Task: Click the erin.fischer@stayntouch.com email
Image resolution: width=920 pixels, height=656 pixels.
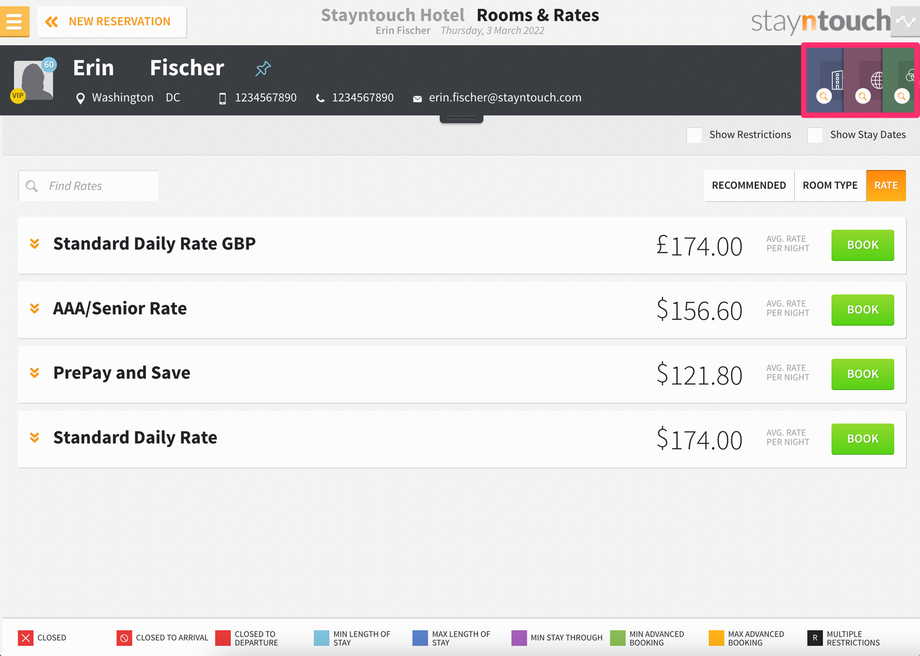Action: (505, 97)
